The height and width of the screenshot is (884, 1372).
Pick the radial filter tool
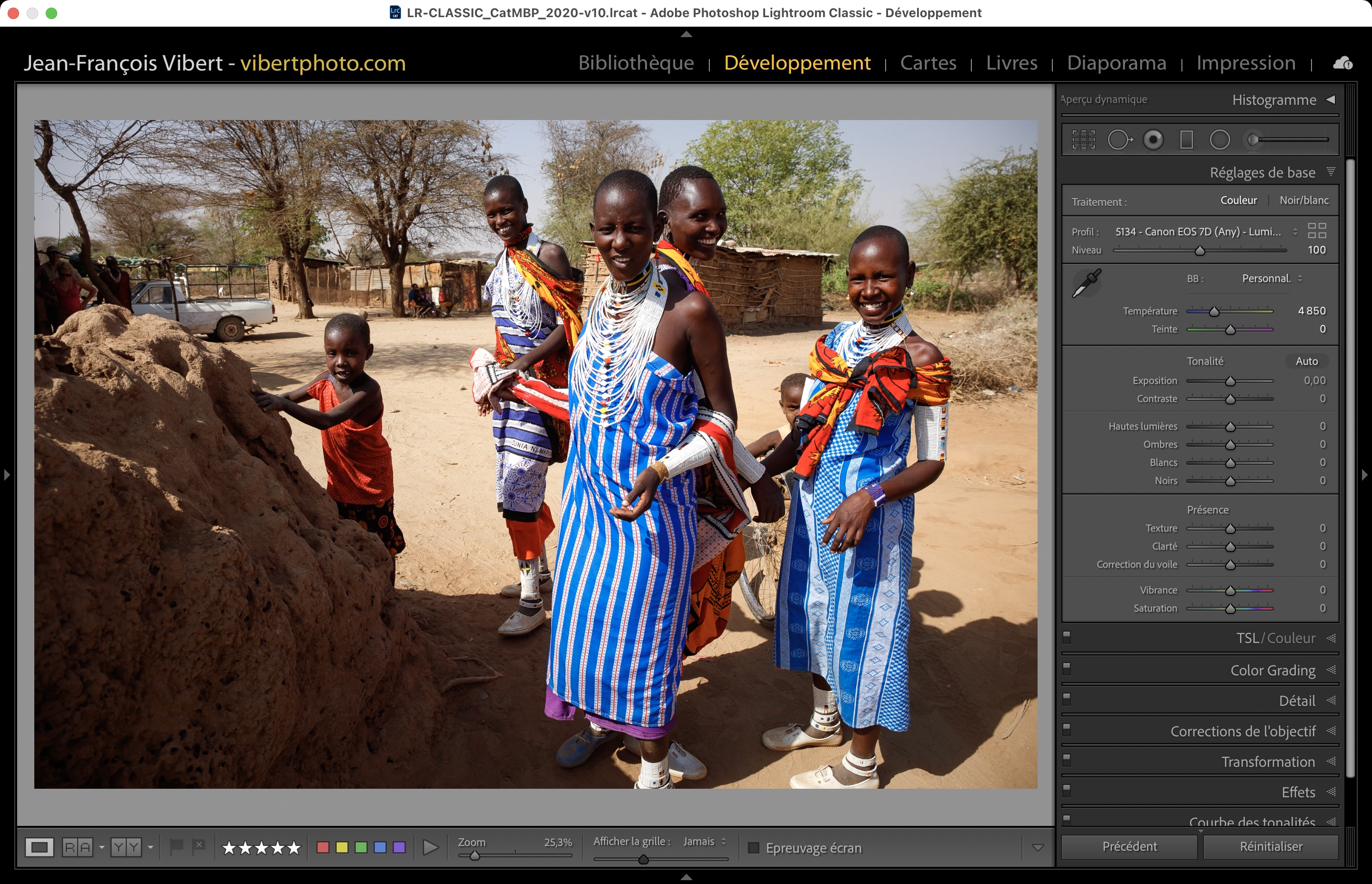1220,140
